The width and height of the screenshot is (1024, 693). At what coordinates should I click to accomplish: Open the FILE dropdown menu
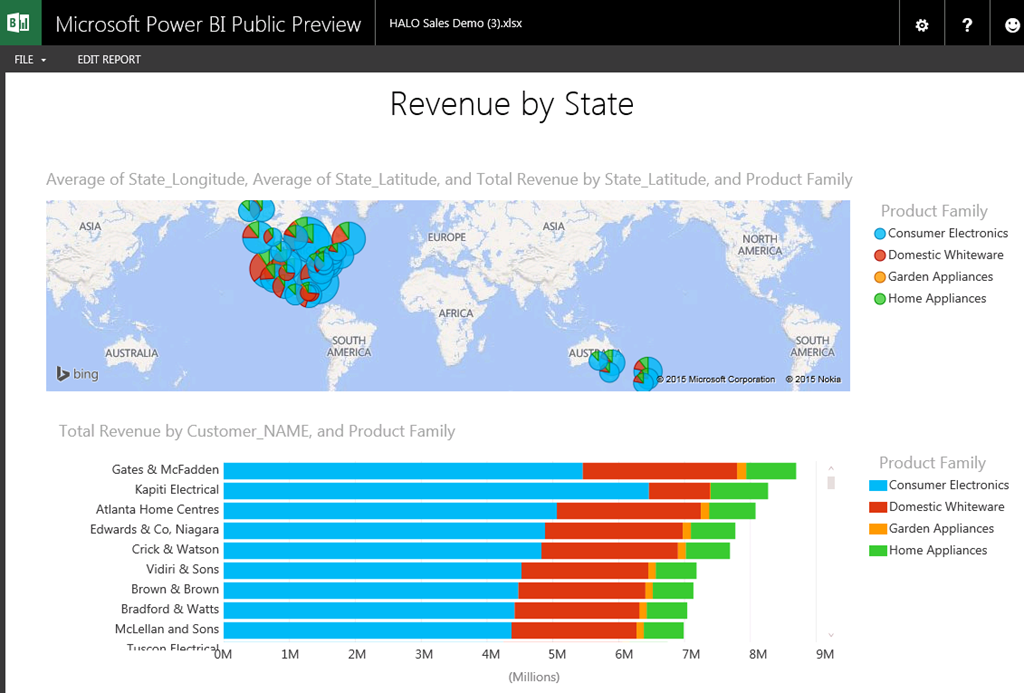tap(30, 60)
